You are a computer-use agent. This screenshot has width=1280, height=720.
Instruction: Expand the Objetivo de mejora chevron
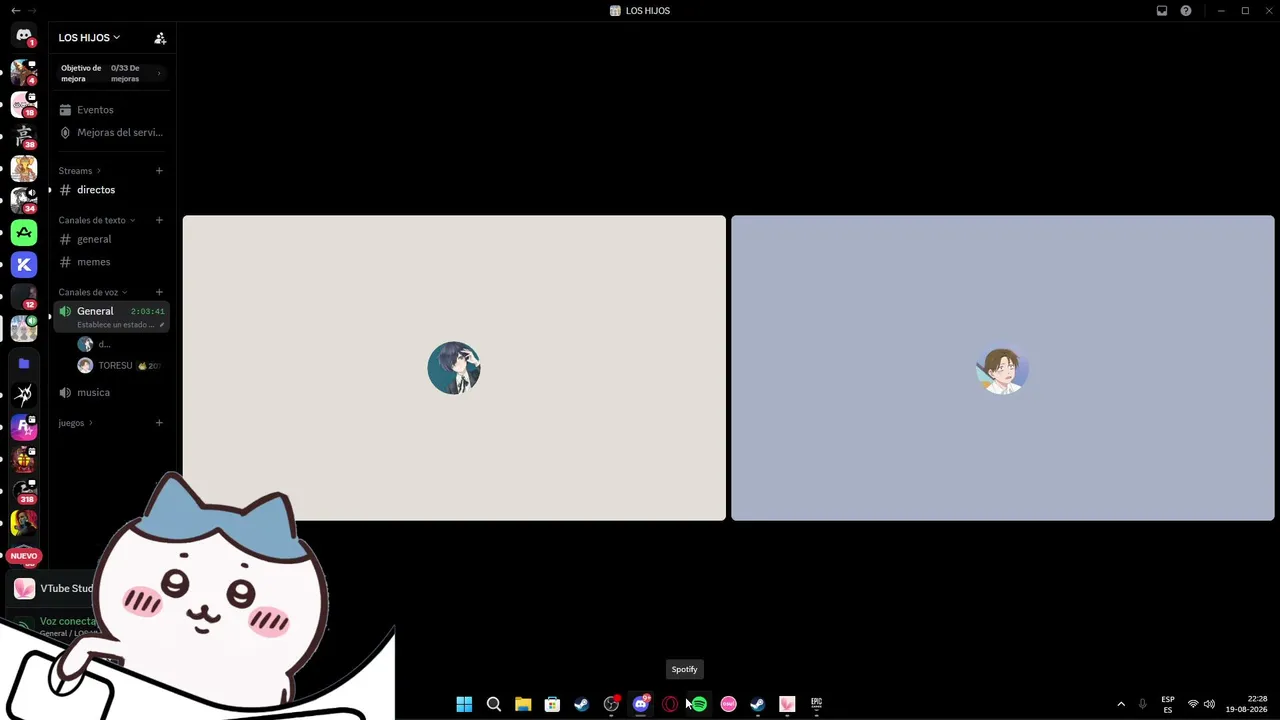click(x=158, y=73)
